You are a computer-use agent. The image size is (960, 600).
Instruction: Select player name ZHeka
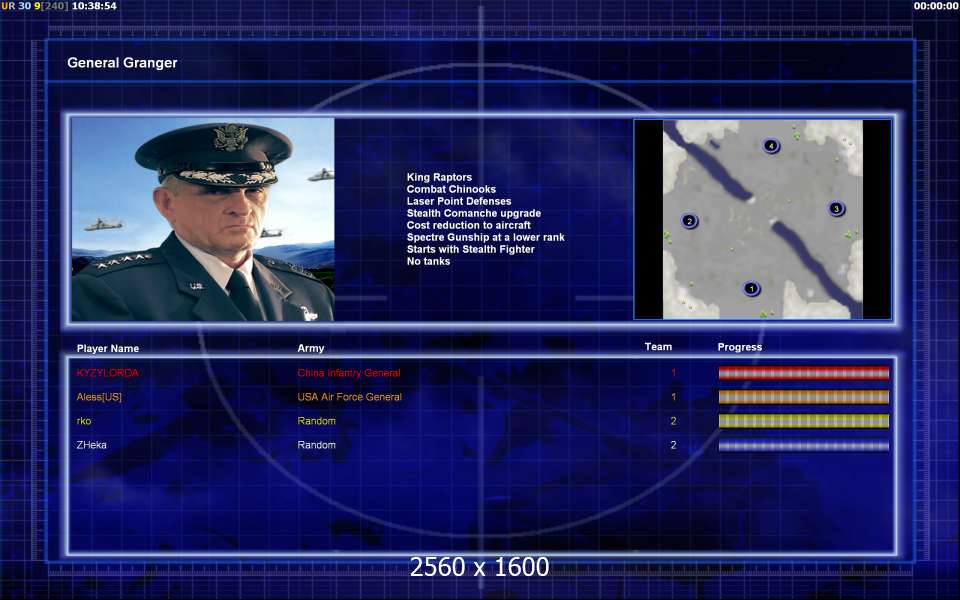coord(91,445)
